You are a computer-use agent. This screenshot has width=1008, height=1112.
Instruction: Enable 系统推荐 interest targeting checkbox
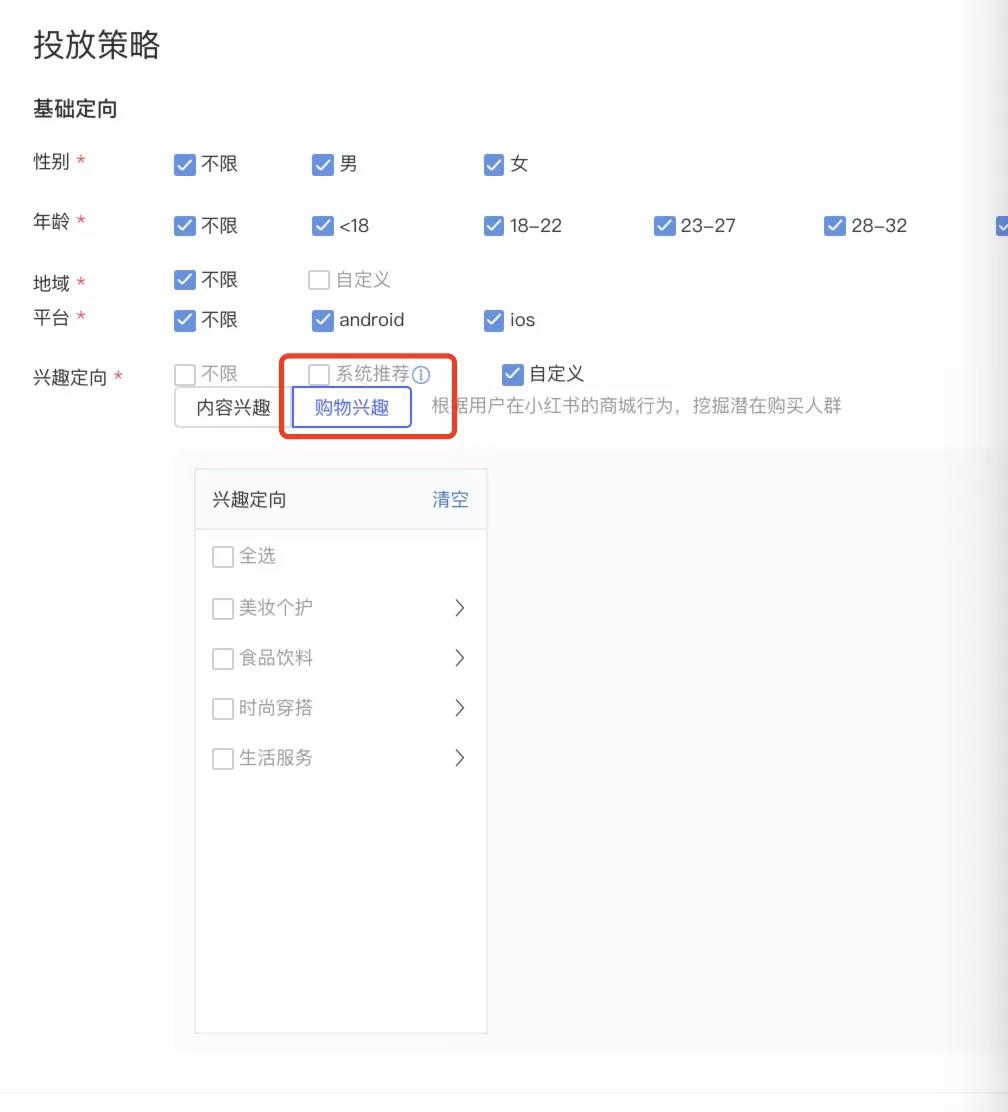319,375
